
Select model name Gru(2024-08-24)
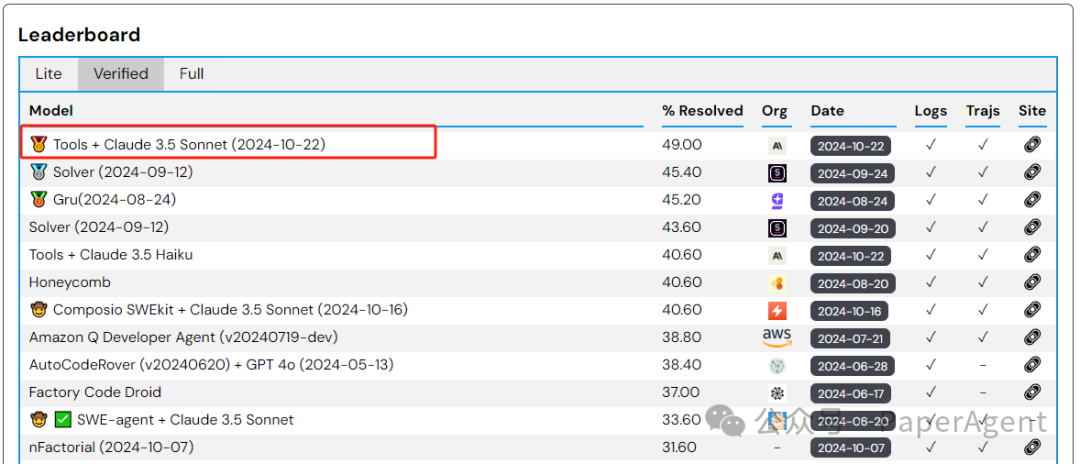[114, 200]
